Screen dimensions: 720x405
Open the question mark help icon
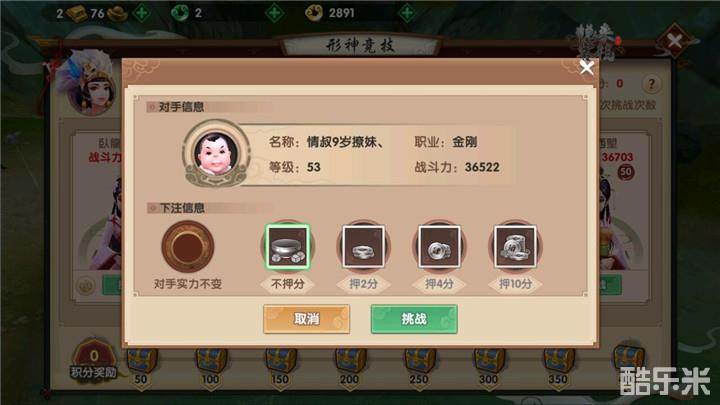(x=651, y=84)
